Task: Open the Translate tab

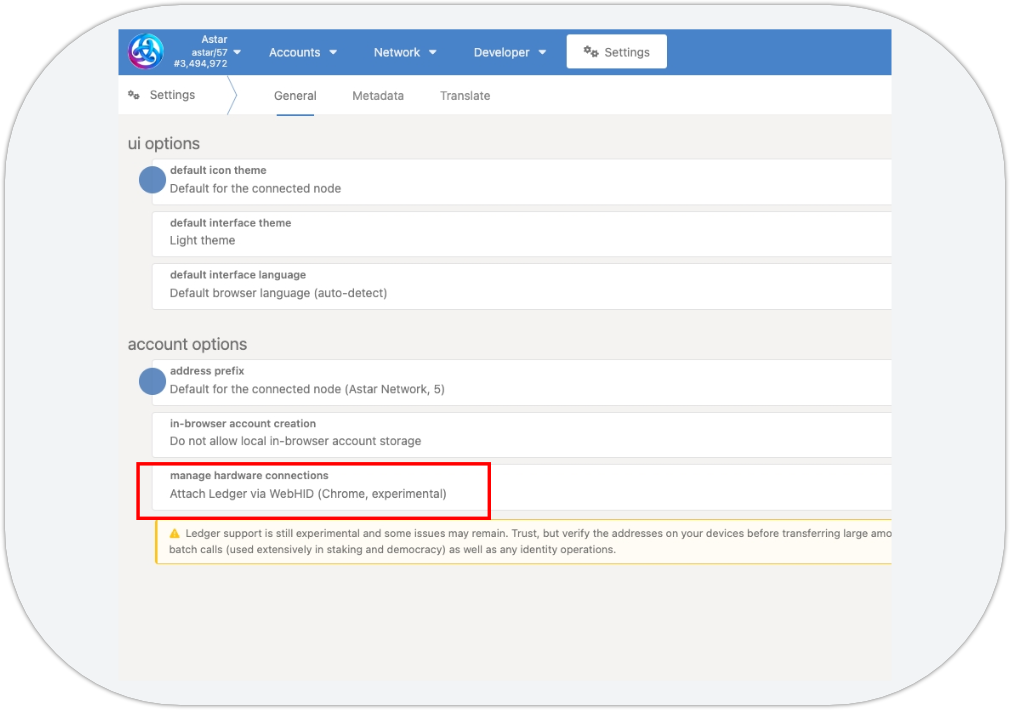Action: click(x=465, y=96)
